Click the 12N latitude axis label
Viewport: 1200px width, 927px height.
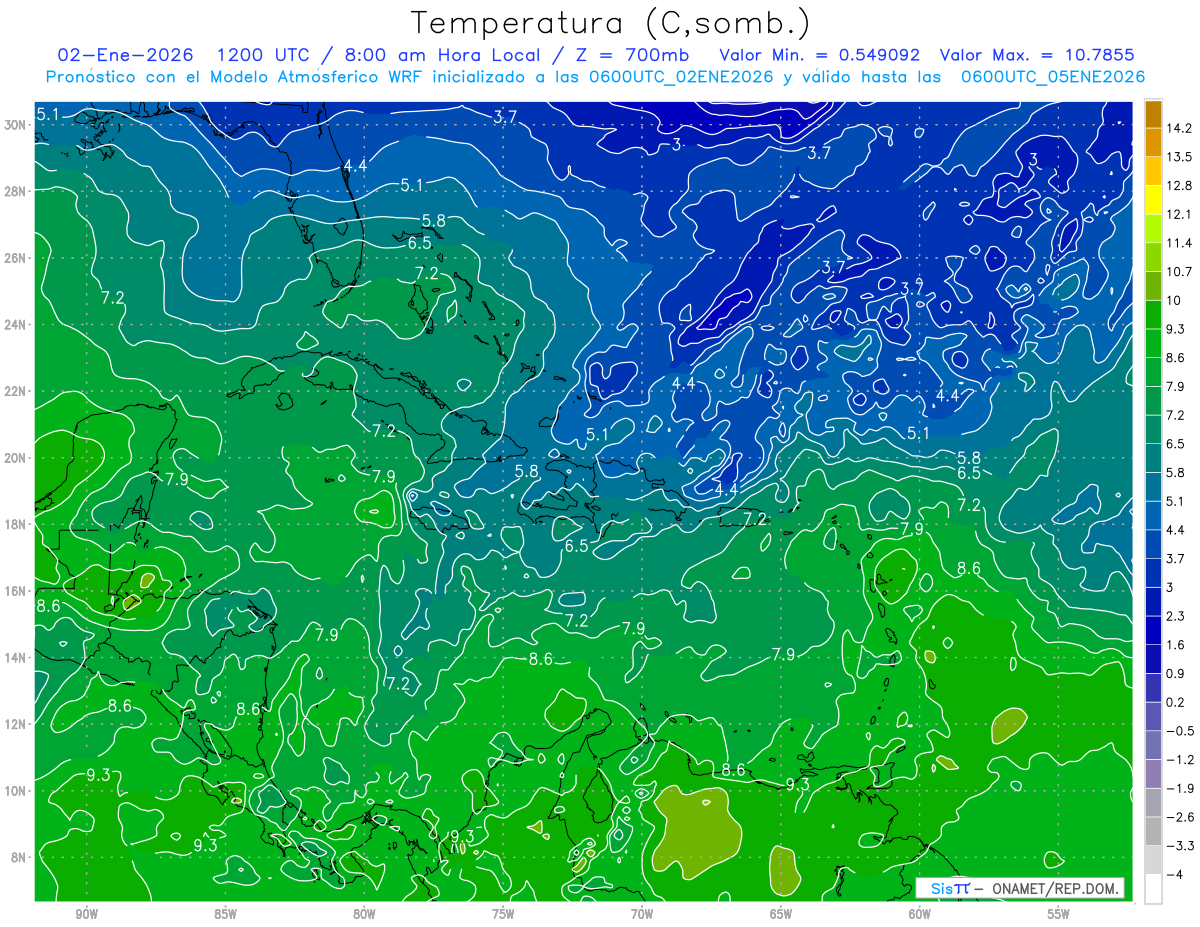17,724
